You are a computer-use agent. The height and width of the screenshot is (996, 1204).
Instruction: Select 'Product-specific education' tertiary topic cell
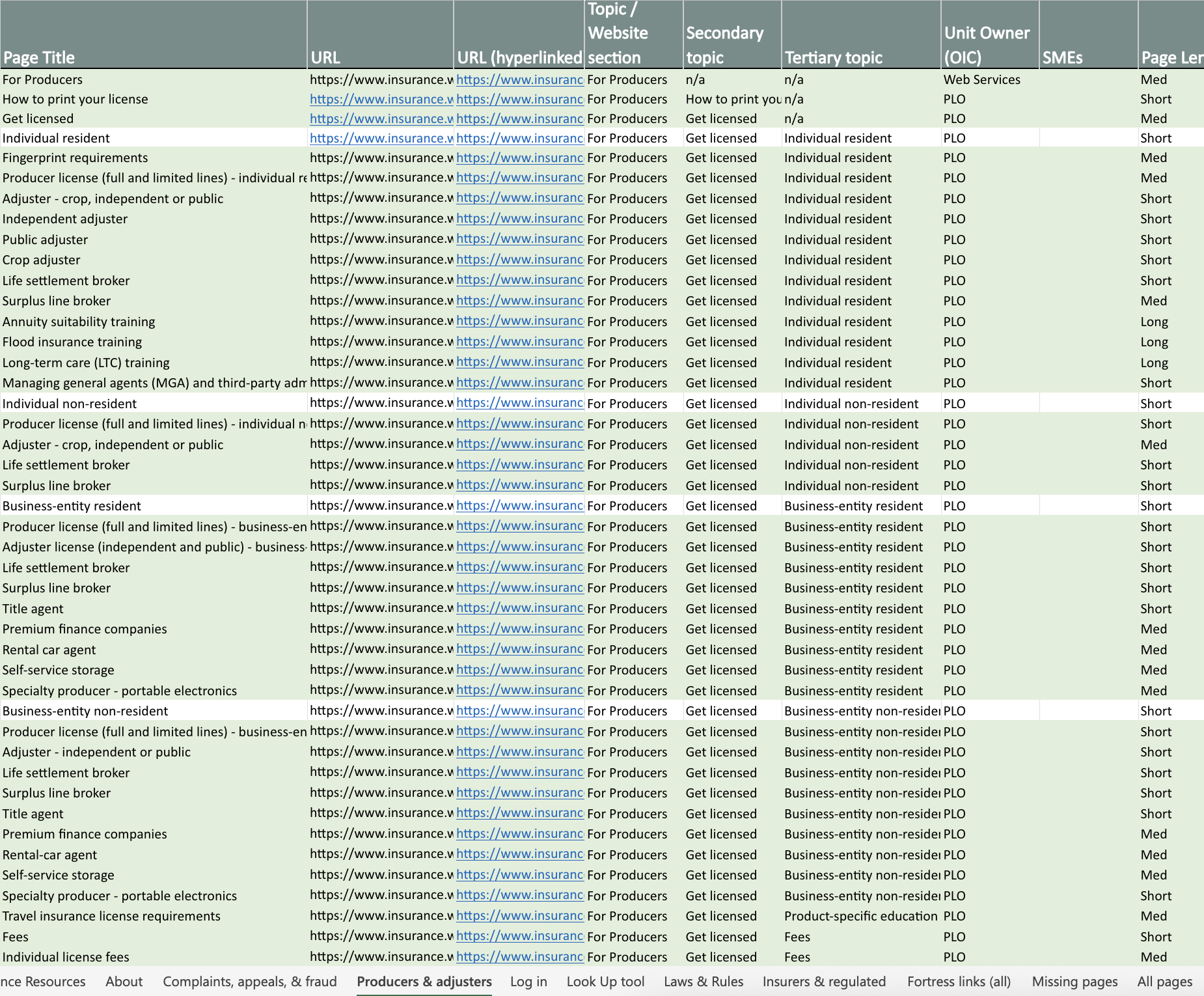coord(861,916)
